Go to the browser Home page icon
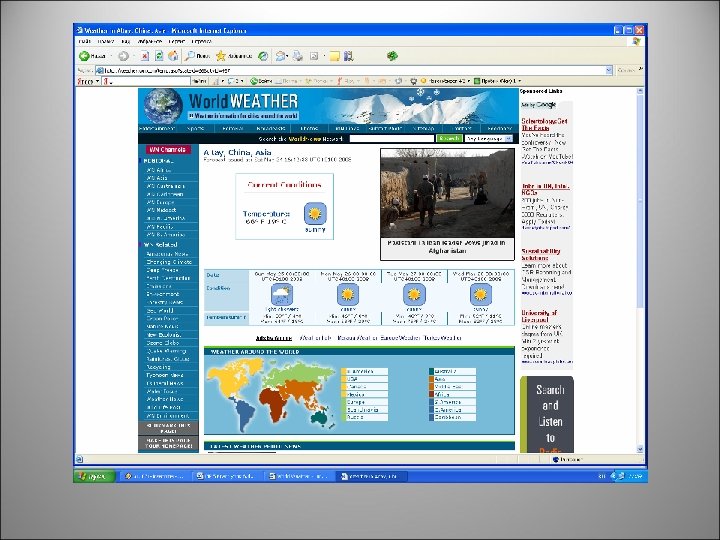The image size is (720, 540). pyautogui.click(x=173, y=56)
